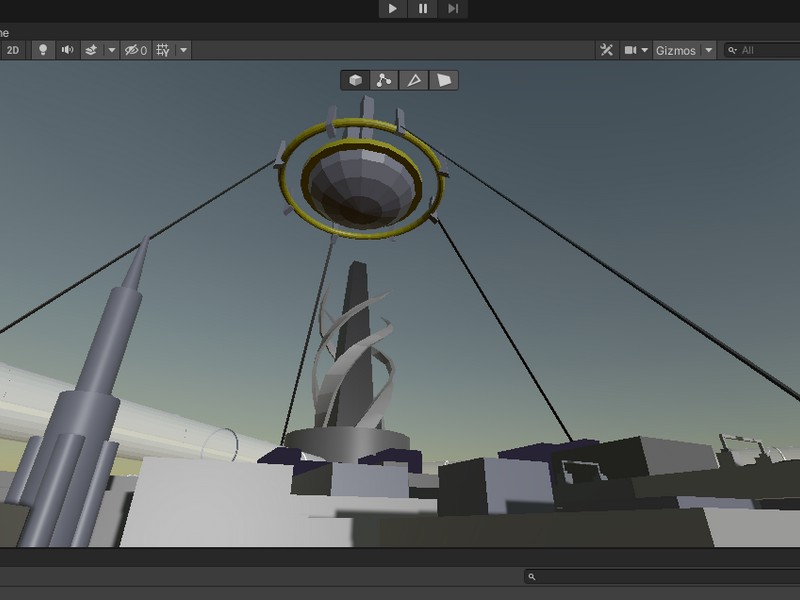Click the object selection cube icon
800x600 pixels.
pyautogui.click(x=355, y=80)
